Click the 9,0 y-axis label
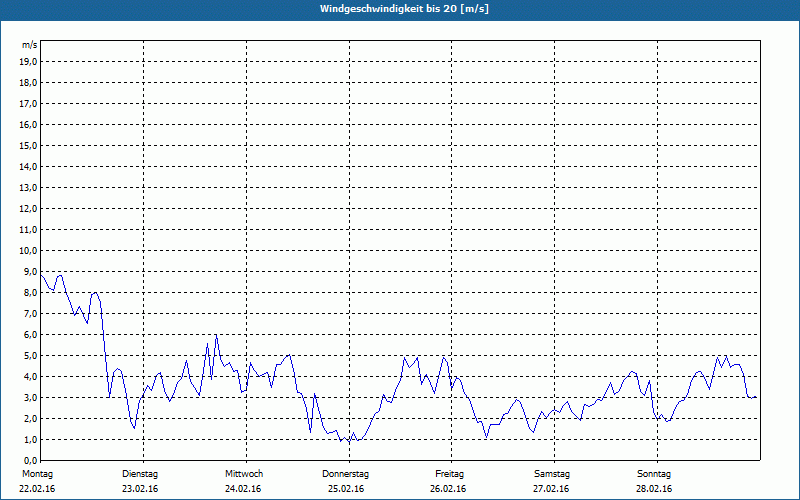800x500 pixels. click(x=30, y=271)
